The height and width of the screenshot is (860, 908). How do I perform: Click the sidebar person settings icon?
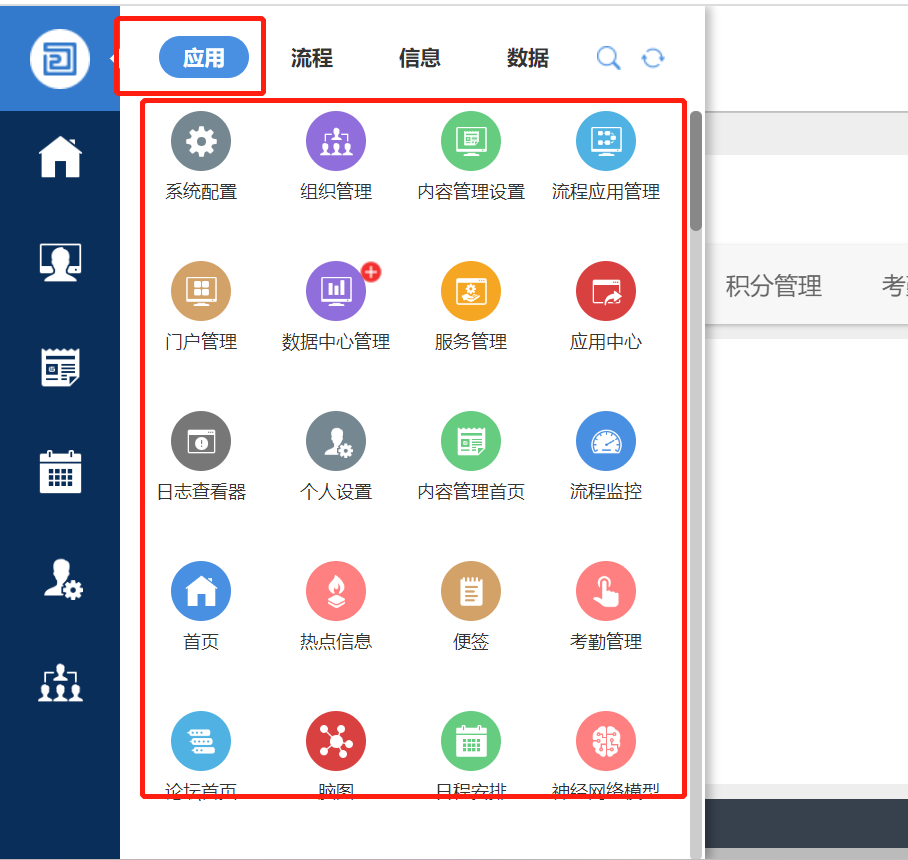63,579
